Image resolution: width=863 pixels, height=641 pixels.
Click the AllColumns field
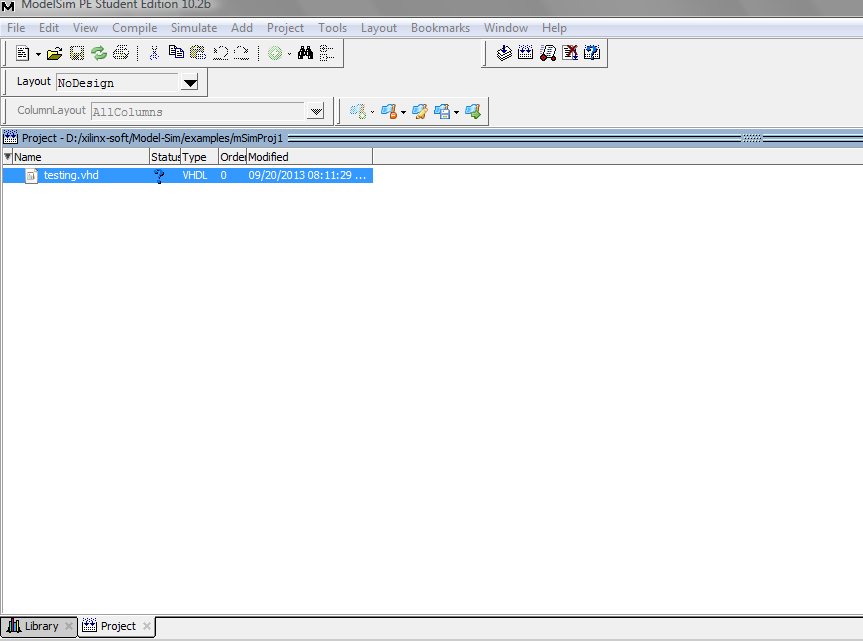[x=198, y=112]
